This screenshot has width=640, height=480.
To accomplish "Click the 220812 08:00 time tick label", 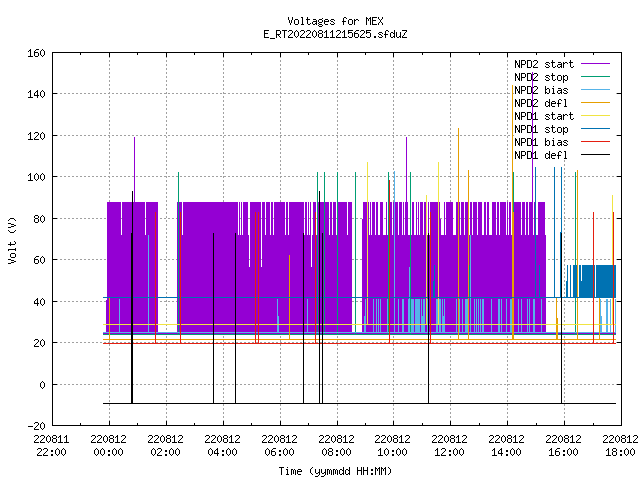I will coord(336,446).
